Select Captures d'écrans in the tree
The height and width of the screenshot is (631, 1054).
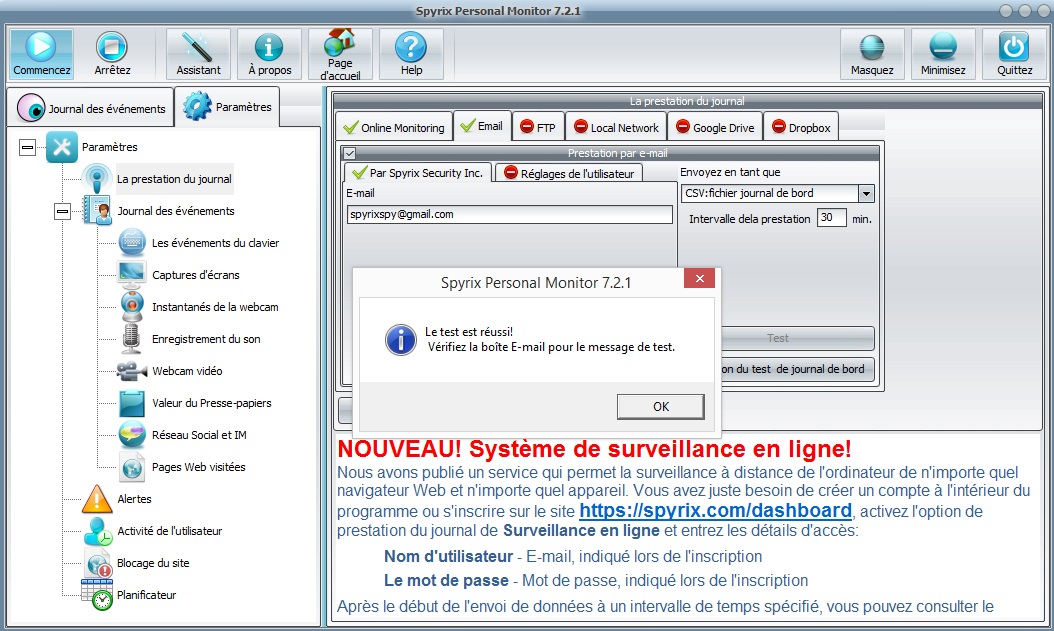[x=196, y=275]
